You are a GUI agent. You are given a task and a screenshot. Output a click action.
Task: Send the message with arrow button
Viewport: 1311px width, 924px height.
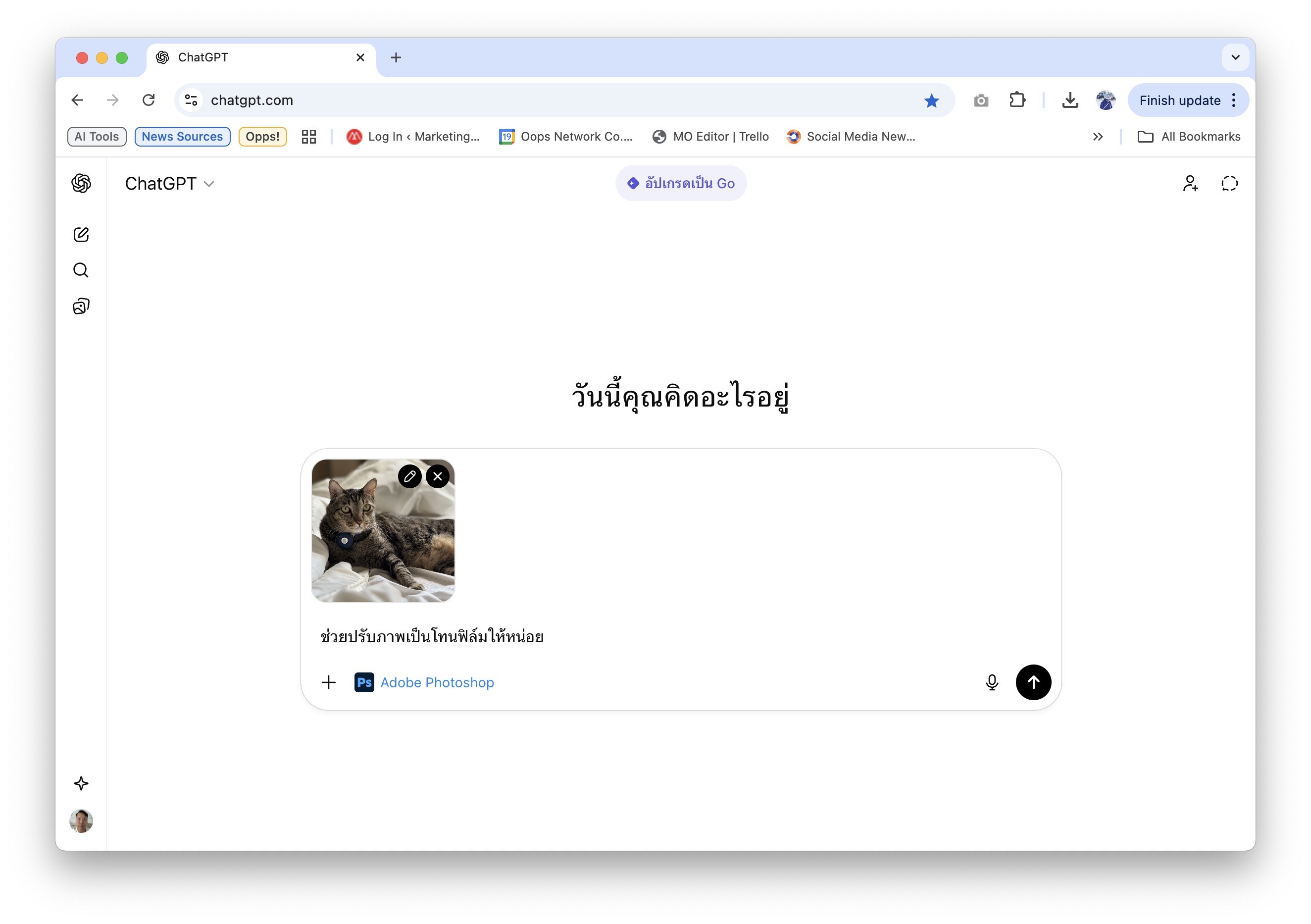[1033, 682]
